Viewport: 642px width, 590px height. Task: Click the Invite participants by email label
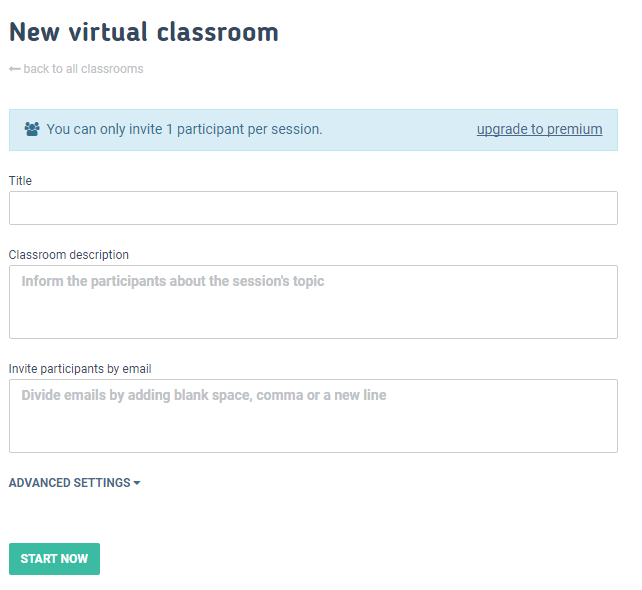point(80,369)
